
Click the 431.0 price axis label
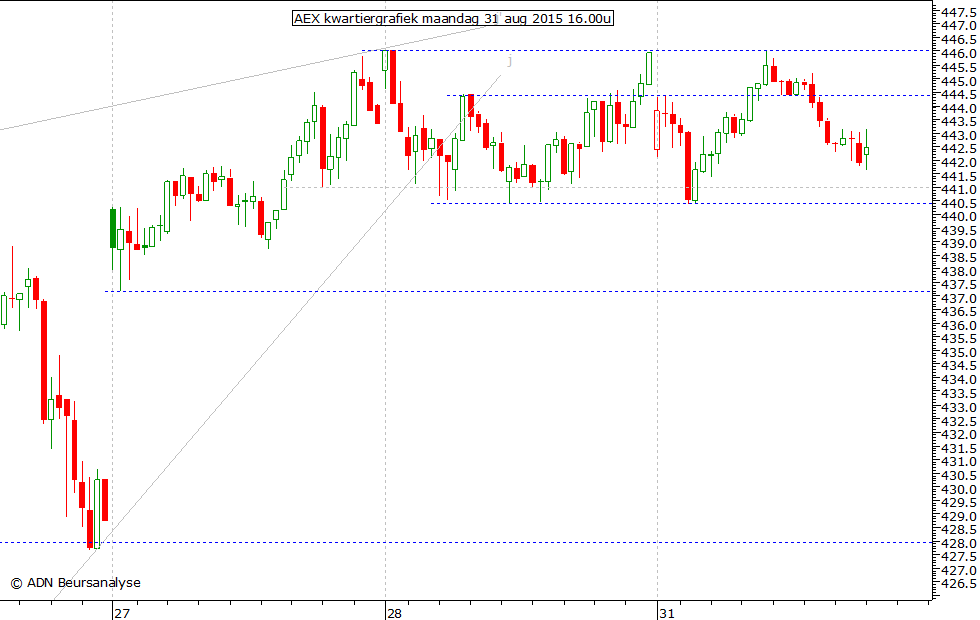(x=959, y=462)
